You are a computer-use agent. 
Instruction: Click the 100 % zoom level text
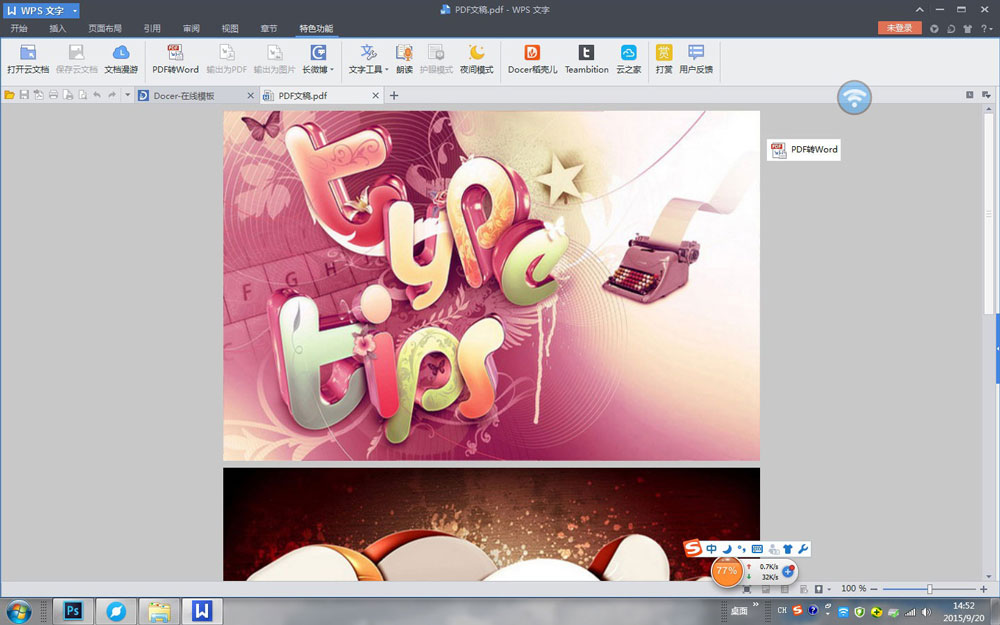pyautogui.click(x=853, y=589)
